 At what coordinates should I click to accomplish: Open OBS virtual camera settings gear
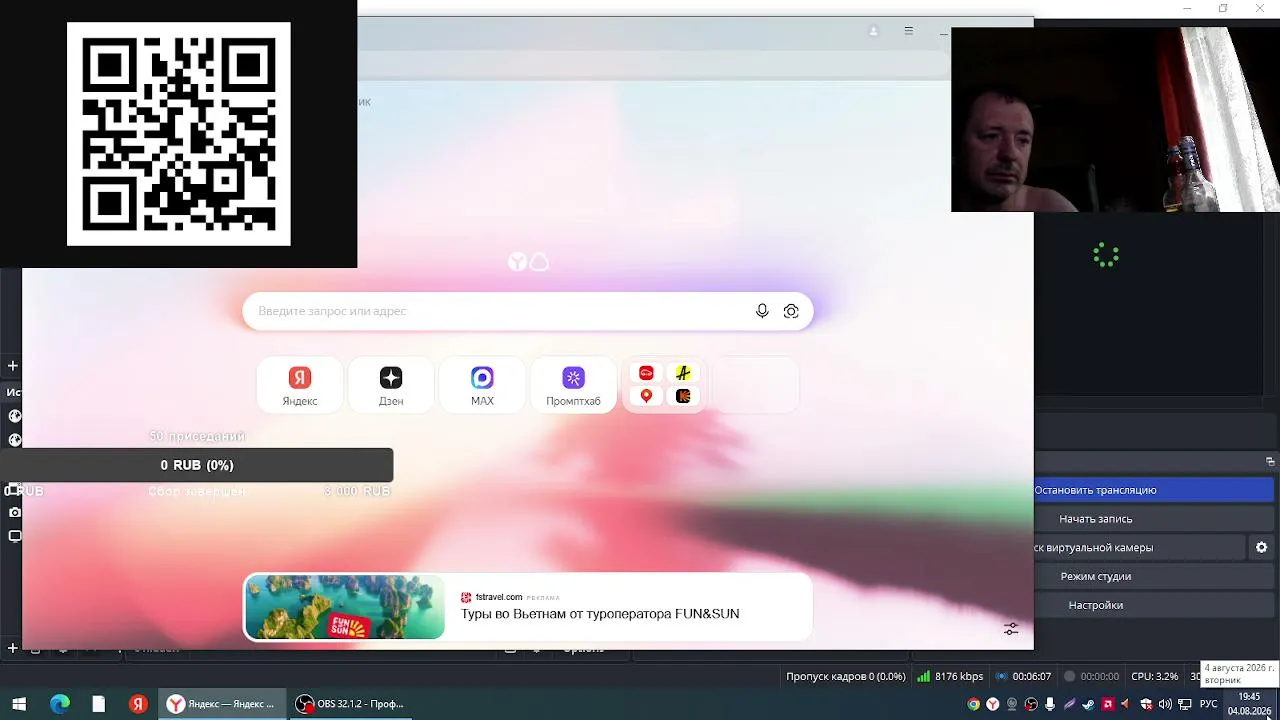[1261, 547]
